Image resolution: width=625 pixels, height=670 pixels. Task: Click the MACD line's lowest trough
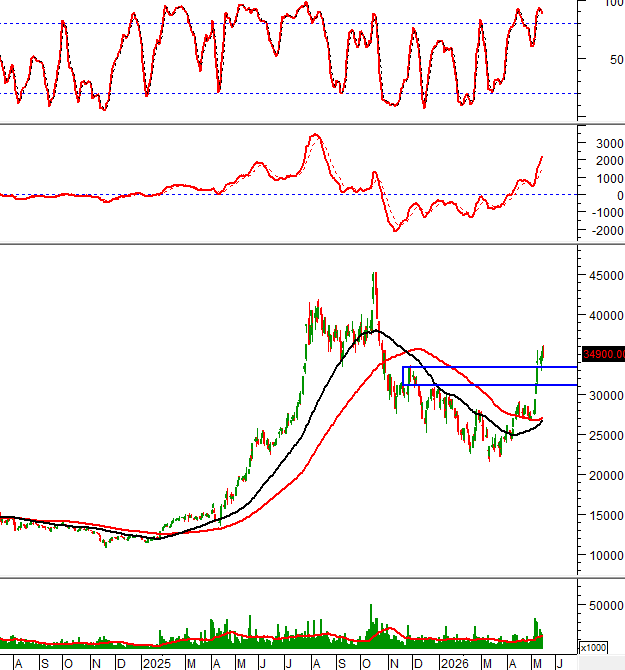click(x=395, y=231)
